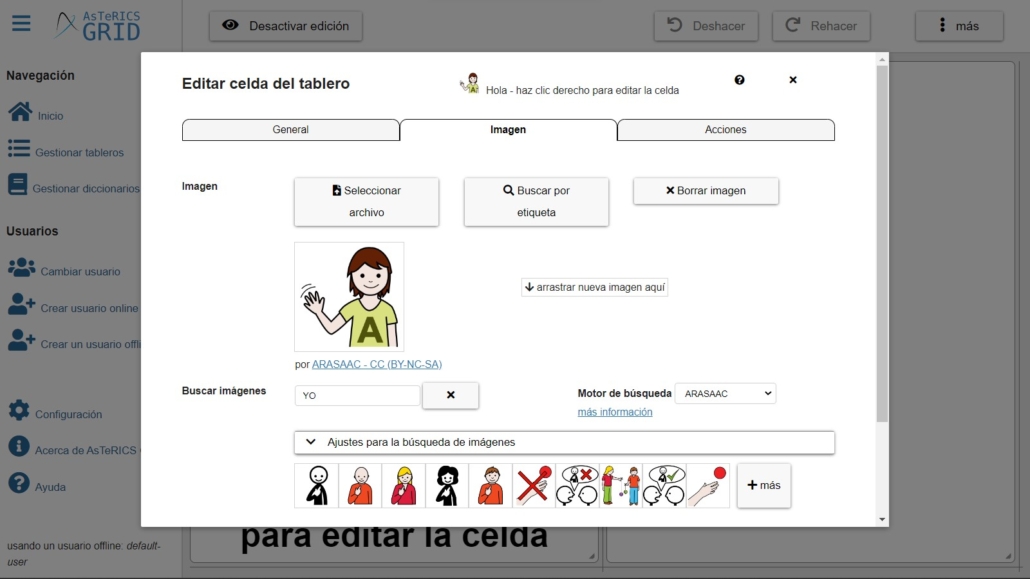Clear the YO search field with the X

(x=450, y=395)
